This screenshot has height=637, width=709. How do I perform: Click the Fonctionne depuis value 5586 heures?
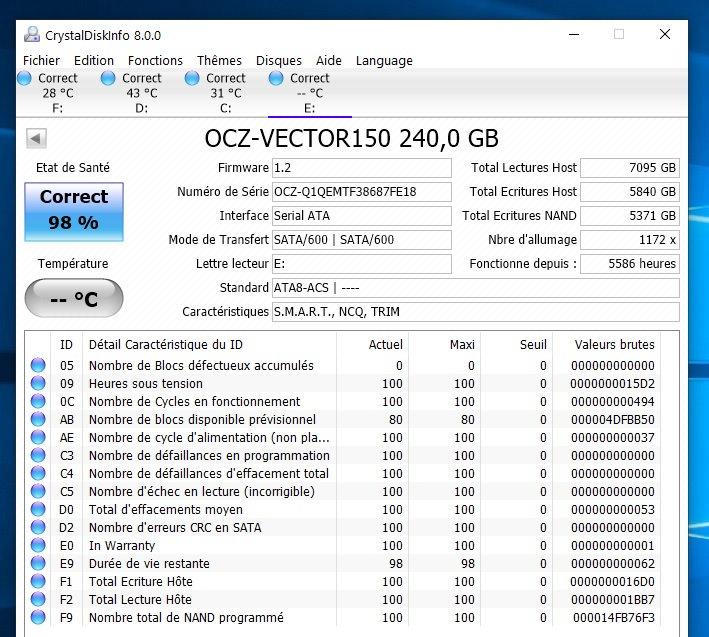pyautogui.click(x=630, y=264)
